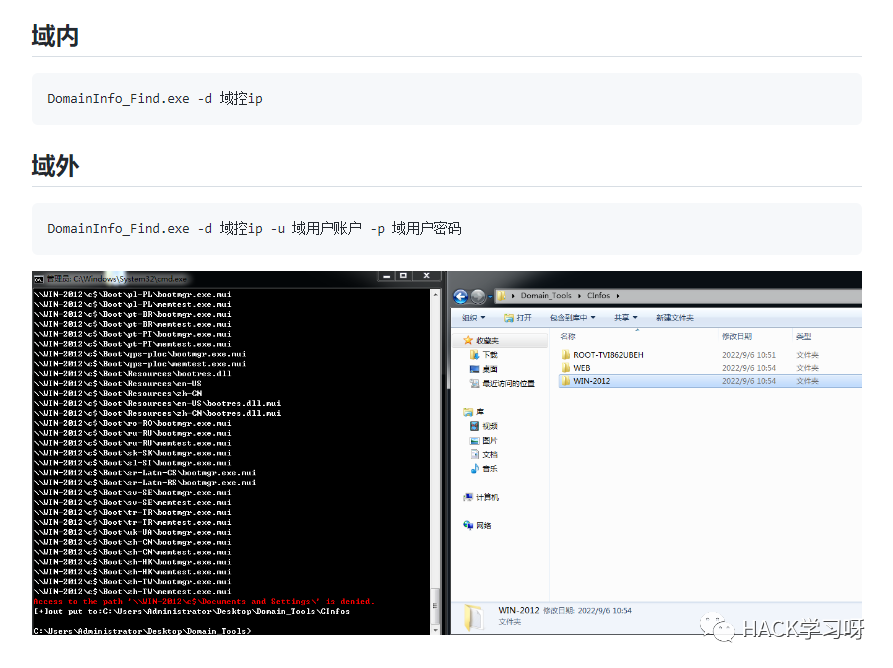Click the Resources\en-US line without file name
The height and width of the screenshot is (668, 893).
117,384
